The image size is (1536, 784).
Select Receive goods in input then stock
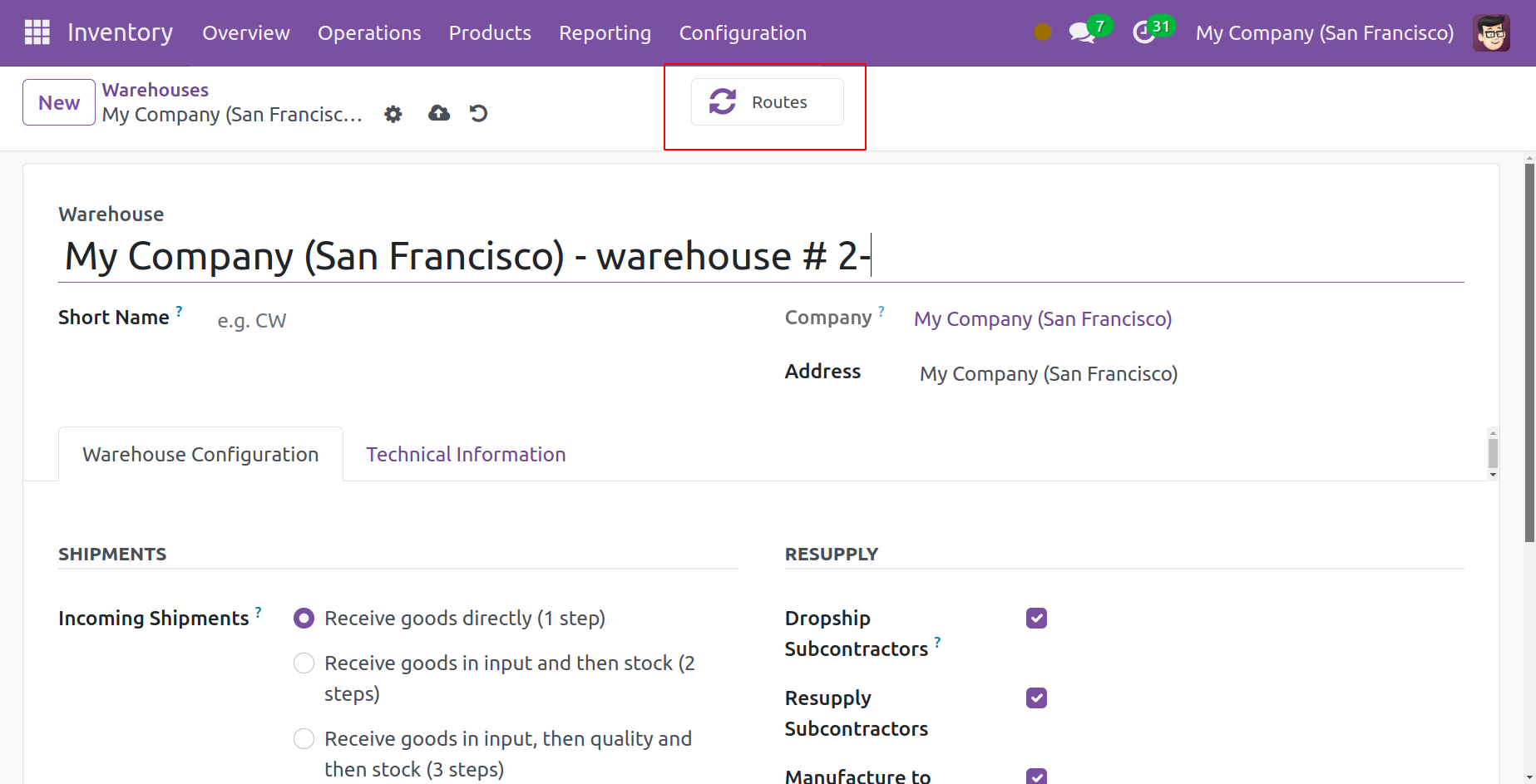304,663
